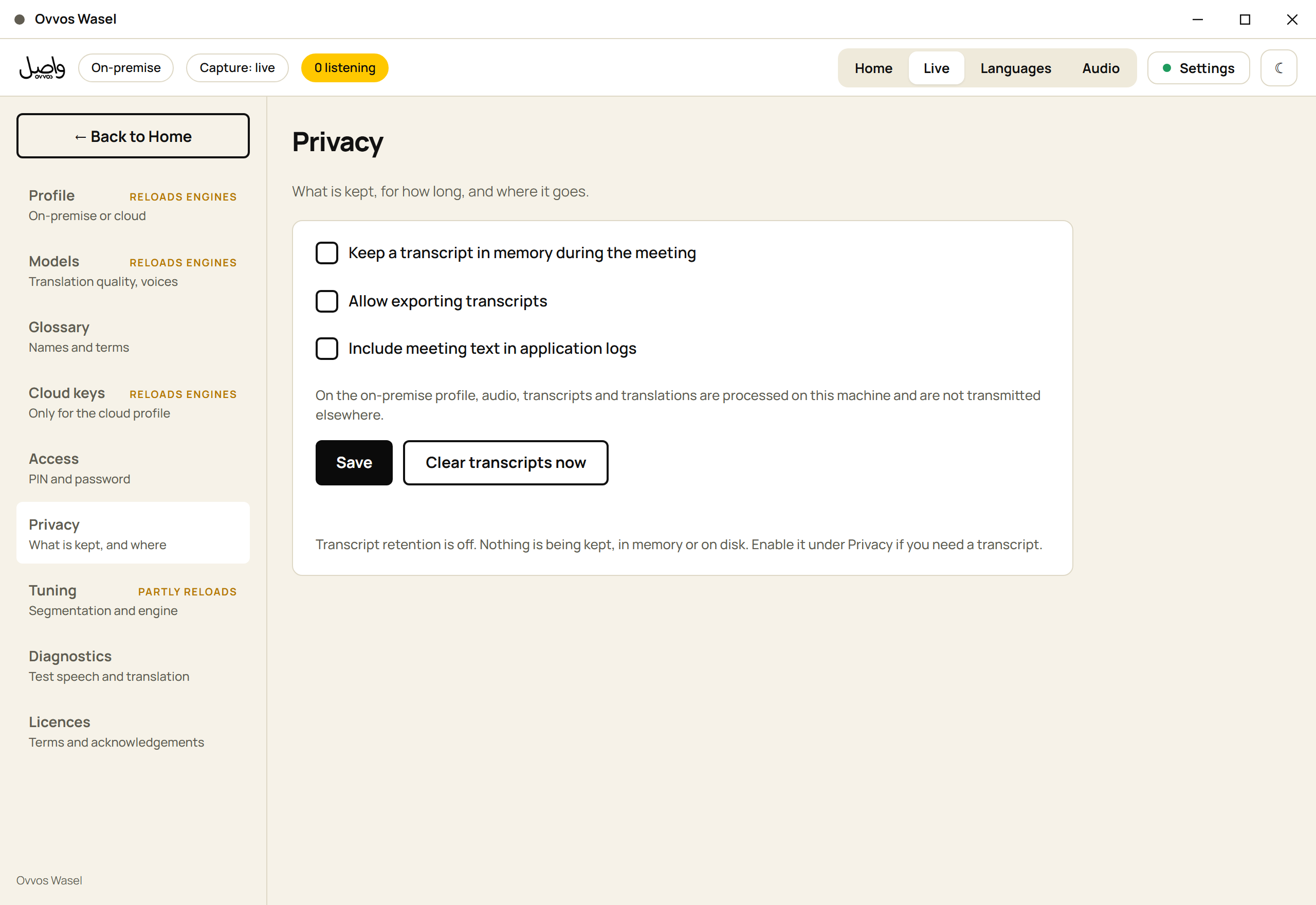Click the "Transcript retention is off" notice
This screenshot has width=1316, height=905.
679,545
